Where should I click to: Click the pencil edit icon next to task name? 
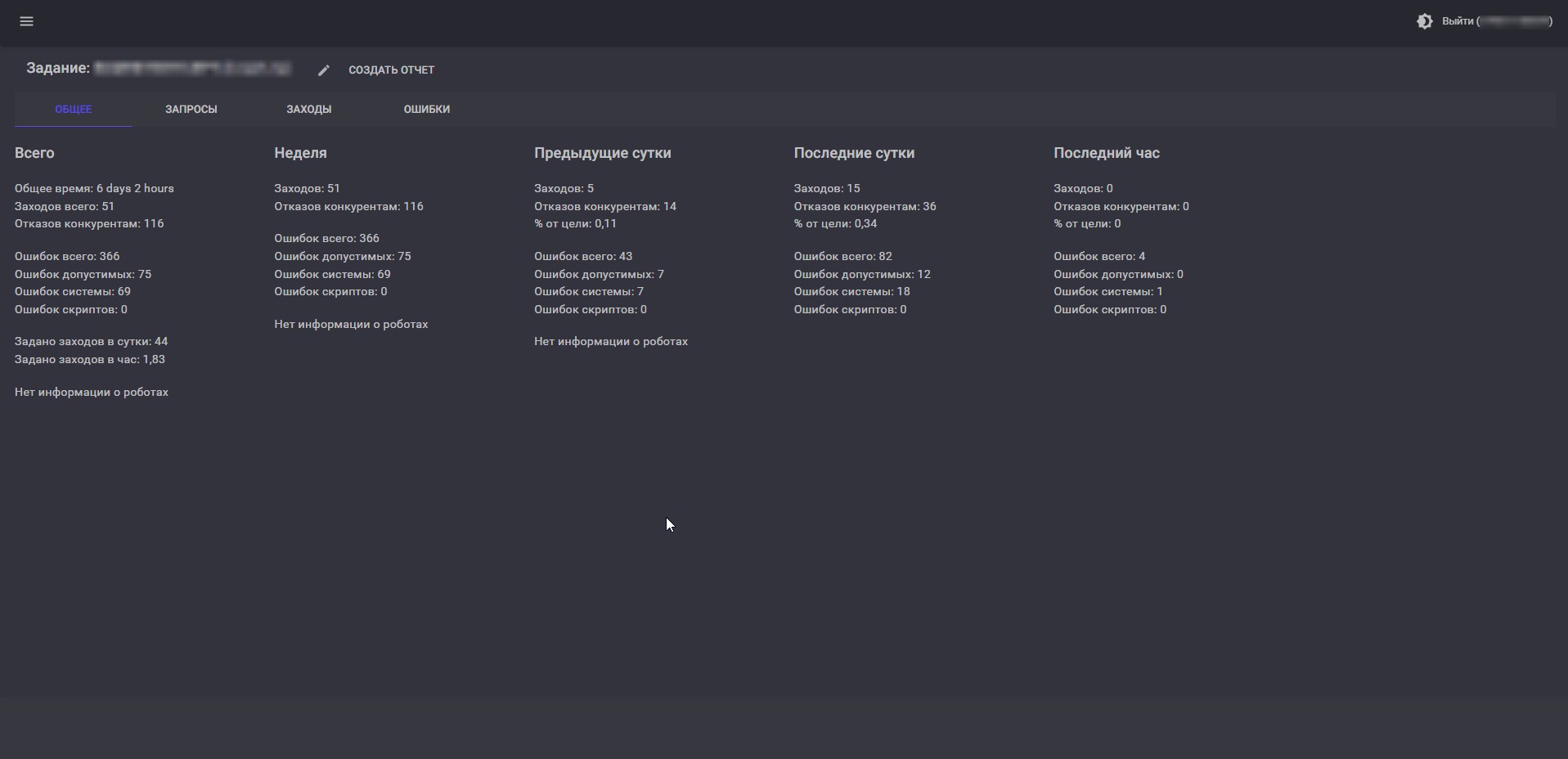pos(324,70)
